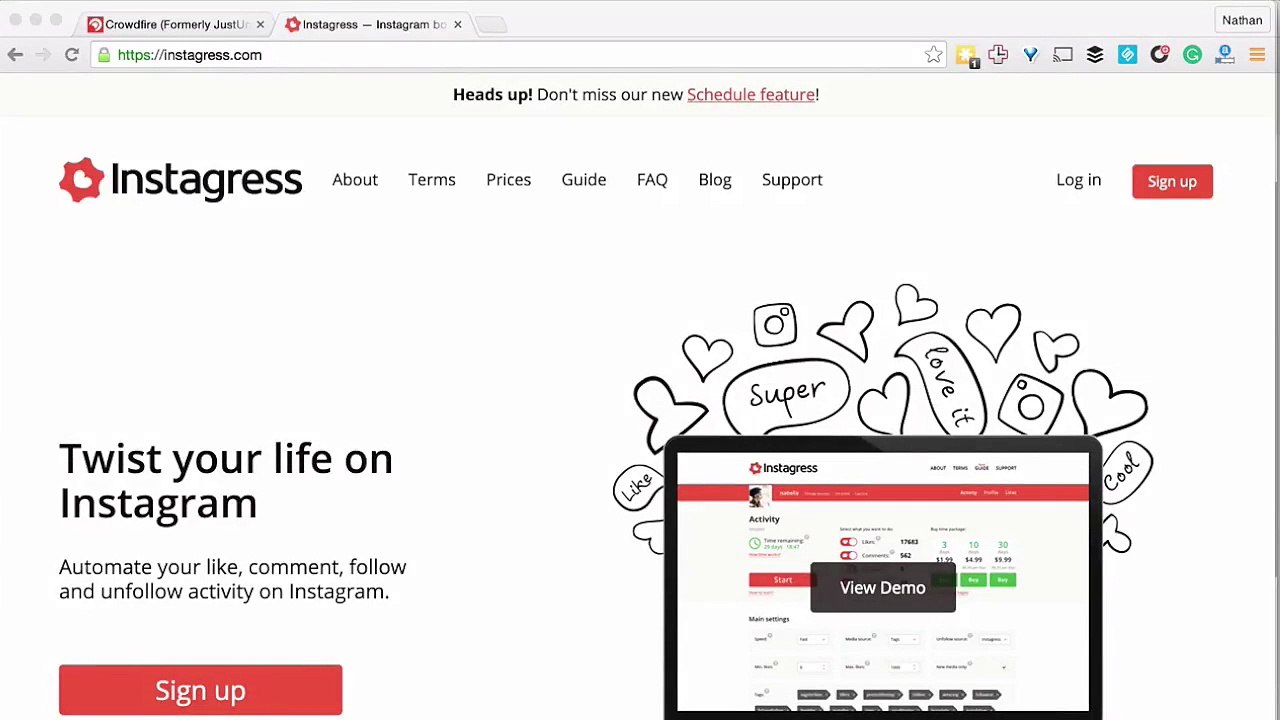Click the 'Heads up!' banner text
The height and width of the screenshot is (720, 1280).
point(493,94)
